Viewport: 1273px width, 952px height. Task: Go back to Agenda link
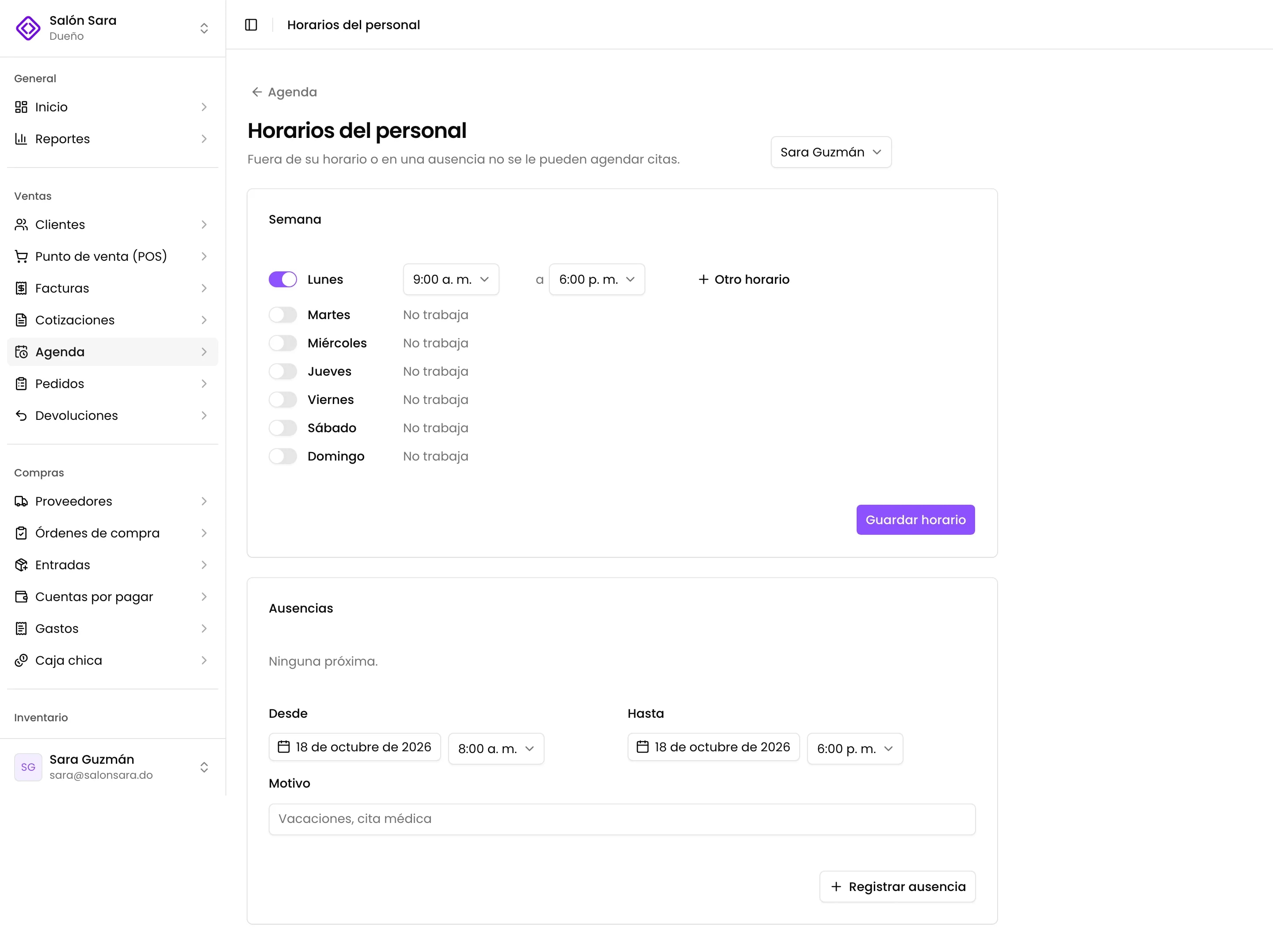point(284,92)
